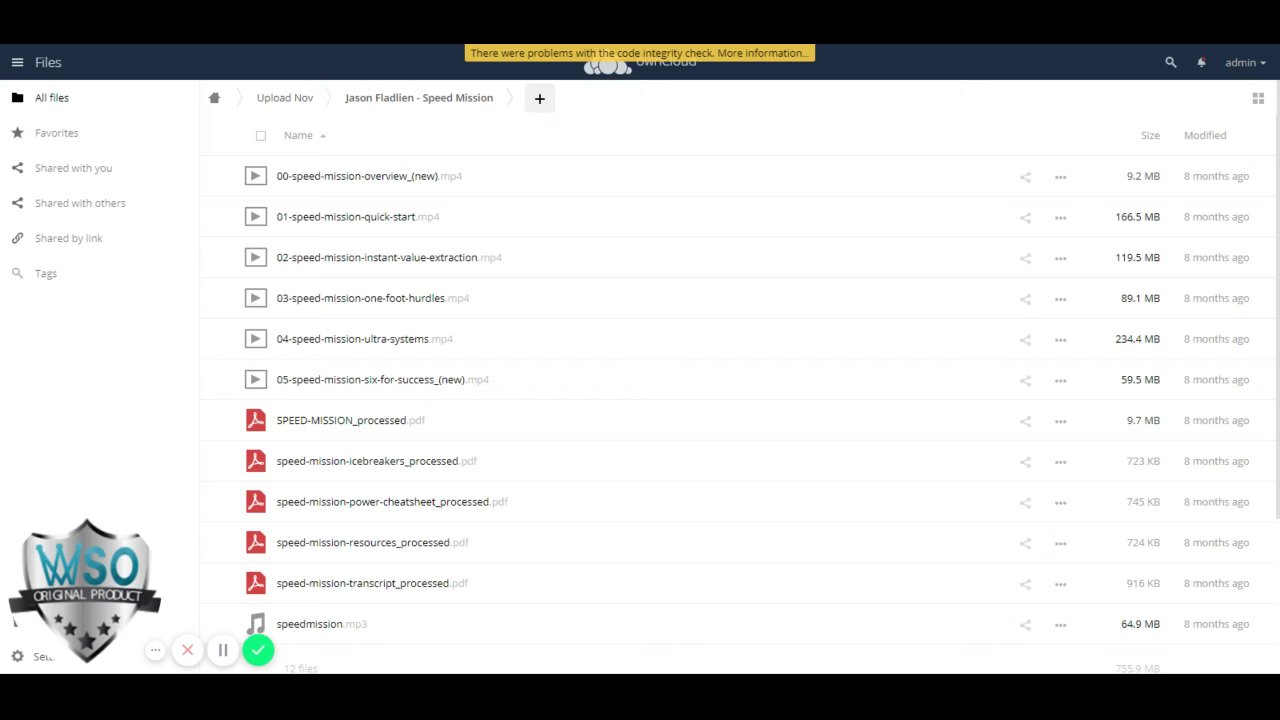Image resolution: width=1280 pixels, height=720 pixels.
Task: Tick the select-all checkbox
Action: [x=261, y=136]
